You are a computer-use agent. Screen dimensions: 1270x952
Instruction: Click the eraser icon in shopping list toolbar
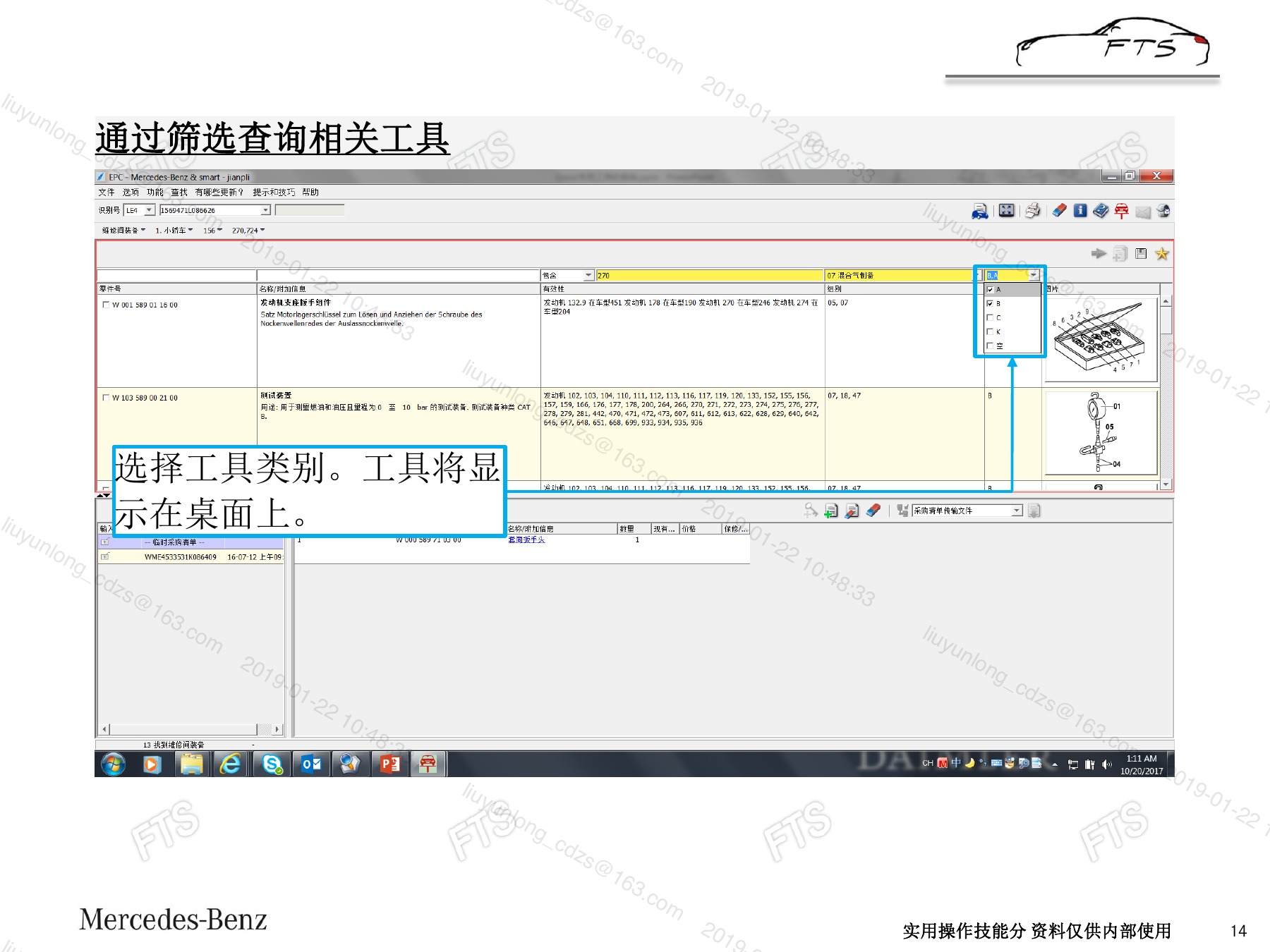pos(873,510)
